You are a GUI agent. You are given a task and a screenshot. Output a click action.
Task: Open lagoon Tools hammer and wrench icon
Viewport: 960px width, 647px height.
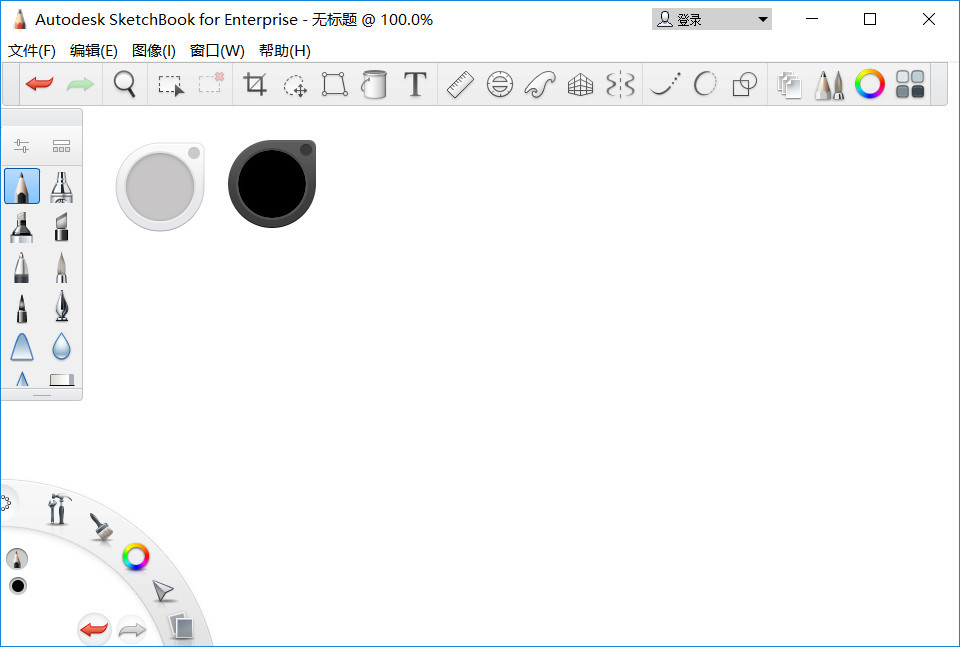[58, 509]
